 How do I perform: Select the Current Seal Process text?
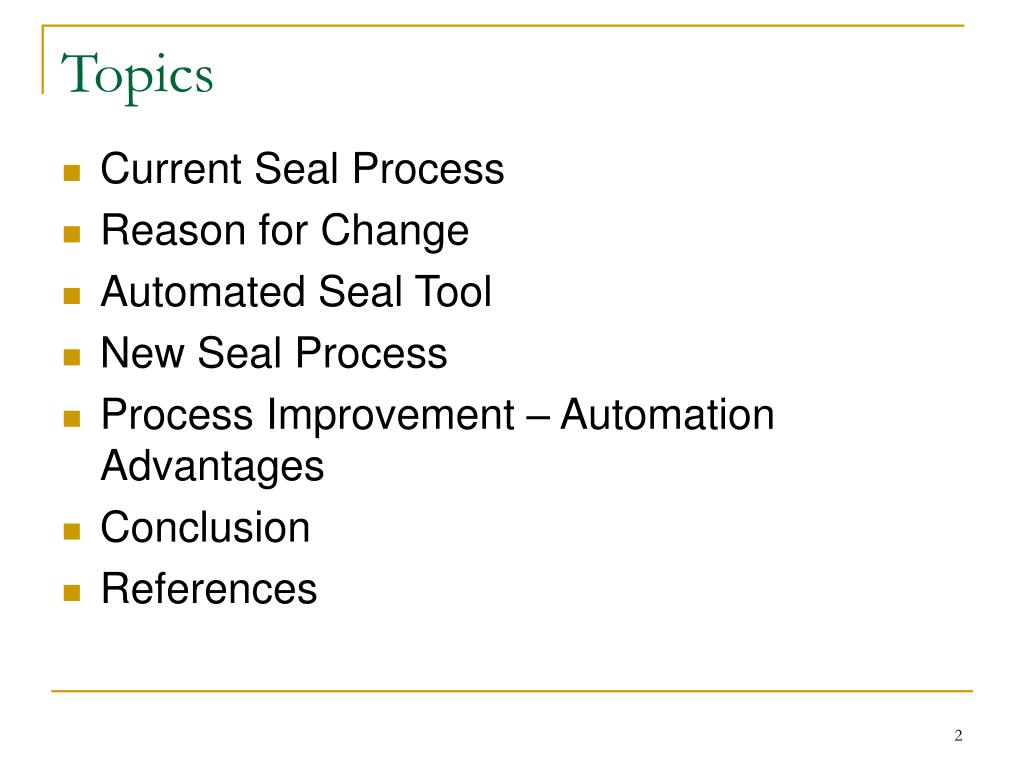[x=302, y=169]
